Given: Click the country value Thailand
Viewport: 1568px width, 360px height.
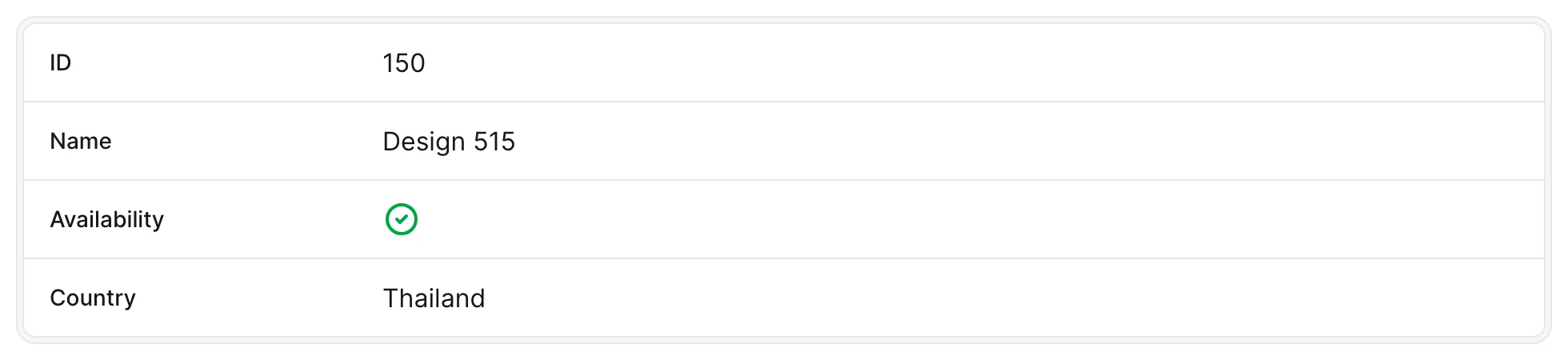Looking at the screenshot, I should click(434, 298).
